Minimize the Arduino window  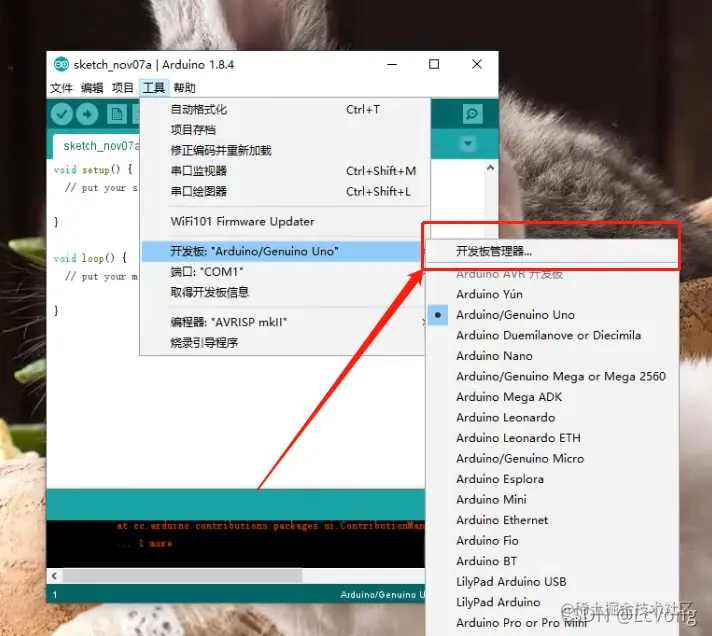pos(392,64)
